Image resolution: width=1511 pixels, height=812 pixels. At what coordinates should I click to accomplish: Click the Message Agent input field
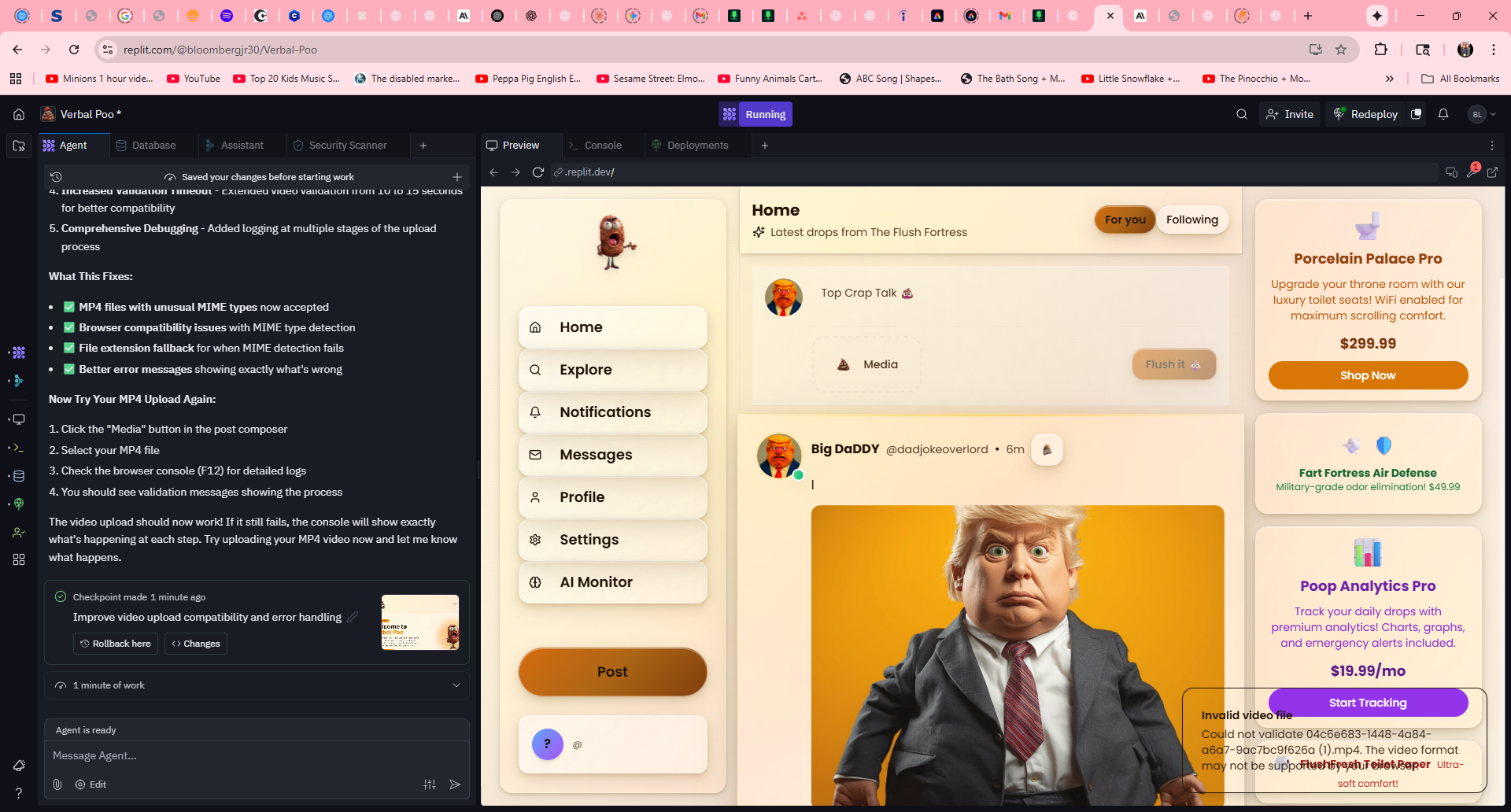click(236, 755)
